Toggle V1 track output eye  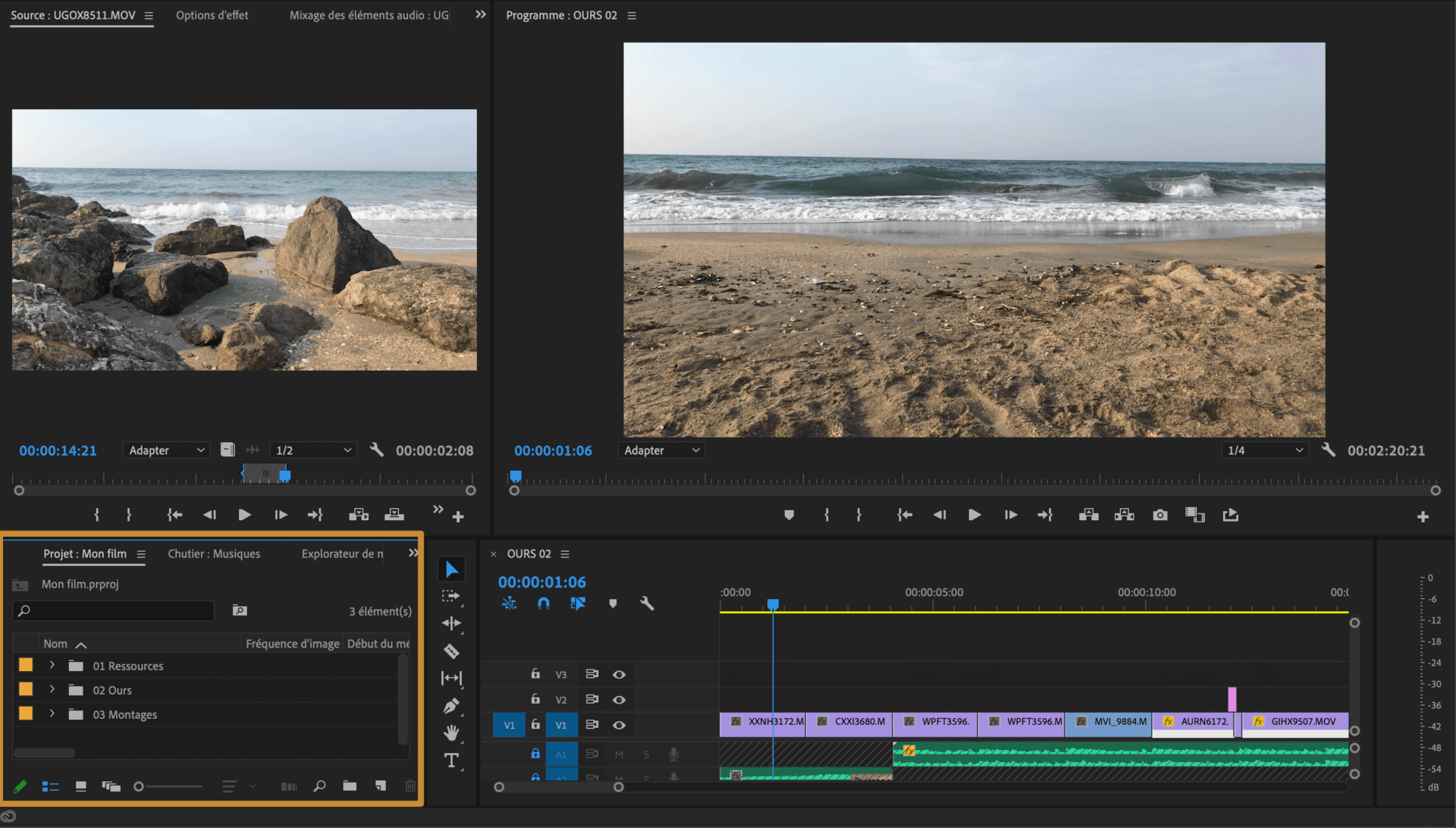coord(619,725)
